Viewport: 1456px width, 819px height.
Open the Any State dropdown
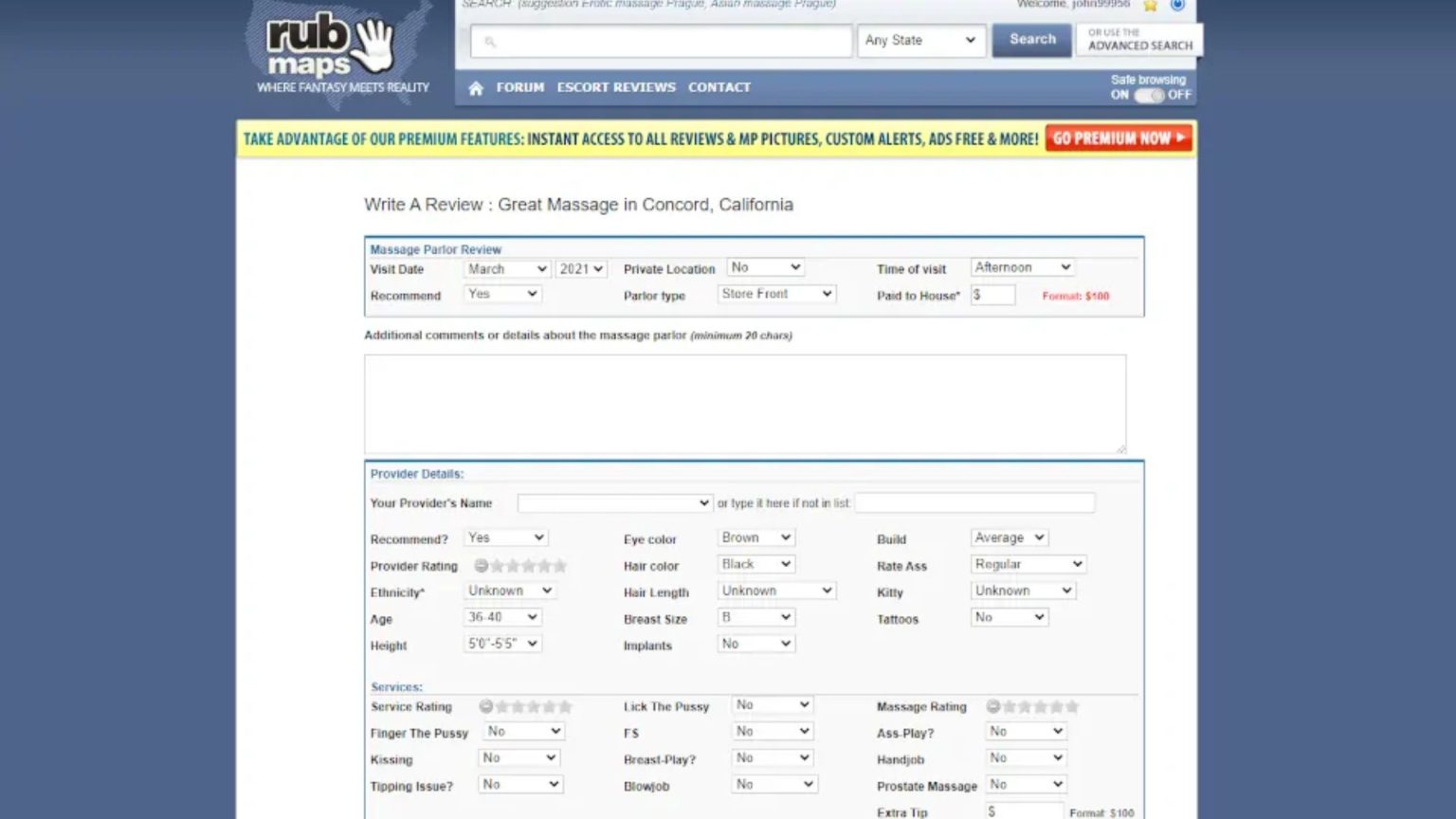[920, 40]
